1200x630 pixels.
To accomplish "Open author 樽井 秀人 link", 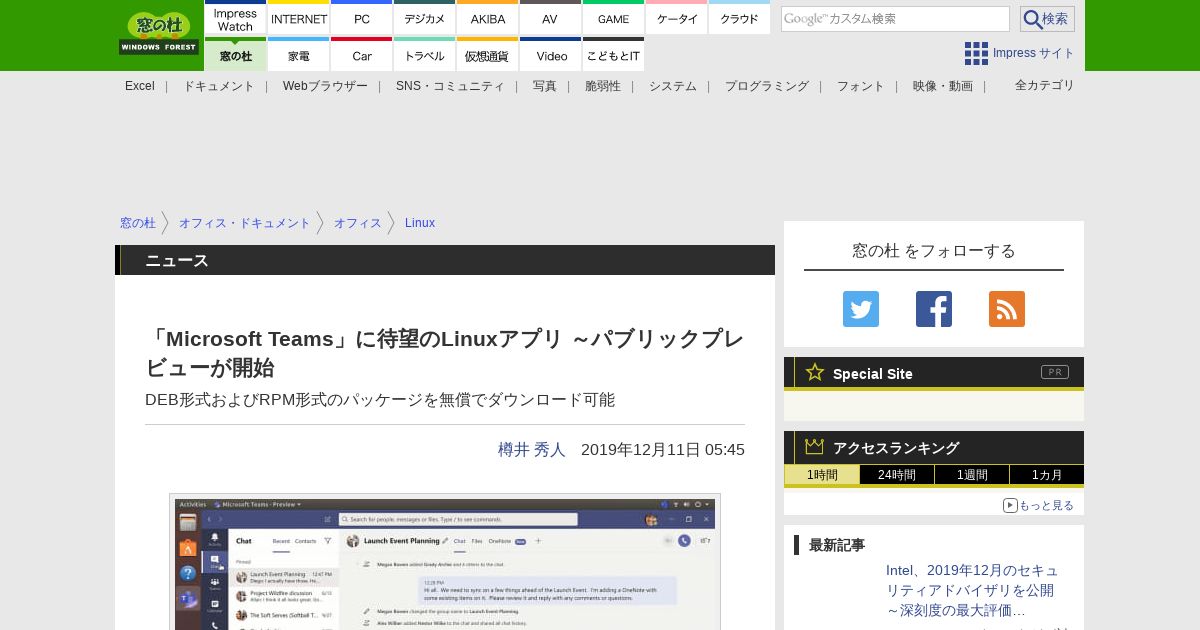I will (532, 450).
